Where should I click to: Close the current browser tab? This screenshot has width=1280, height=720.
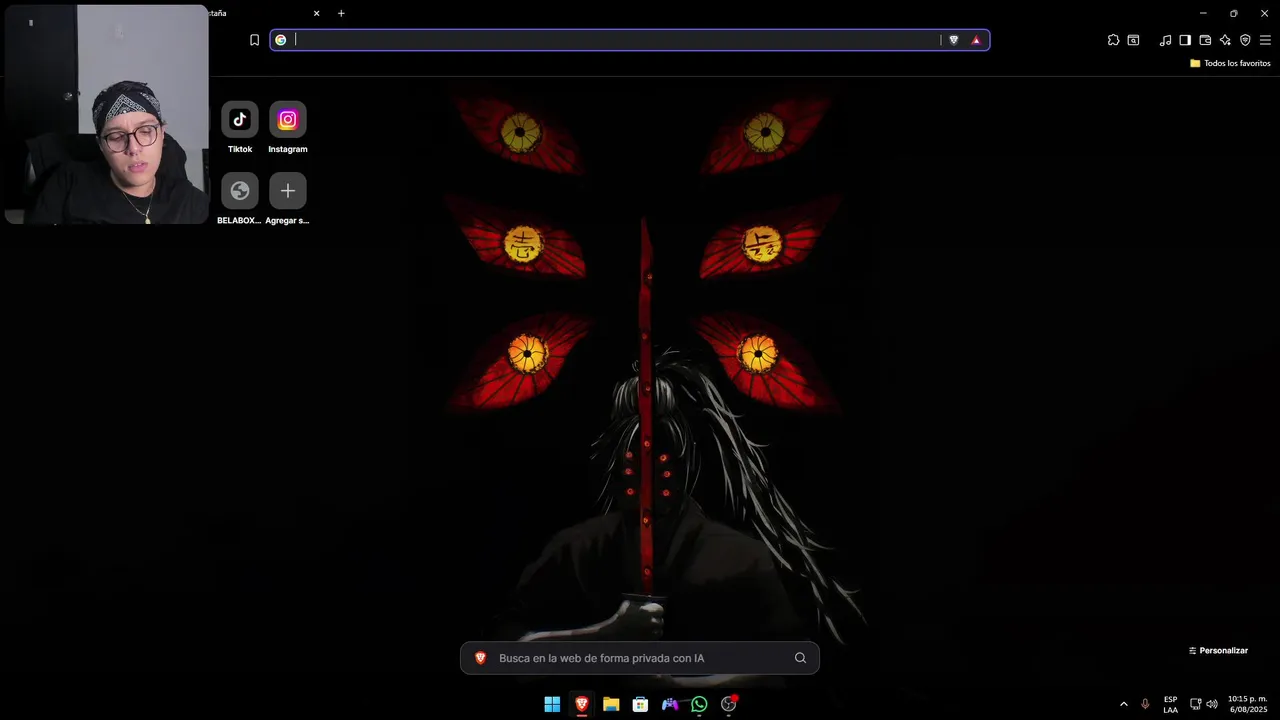point(317,13)
